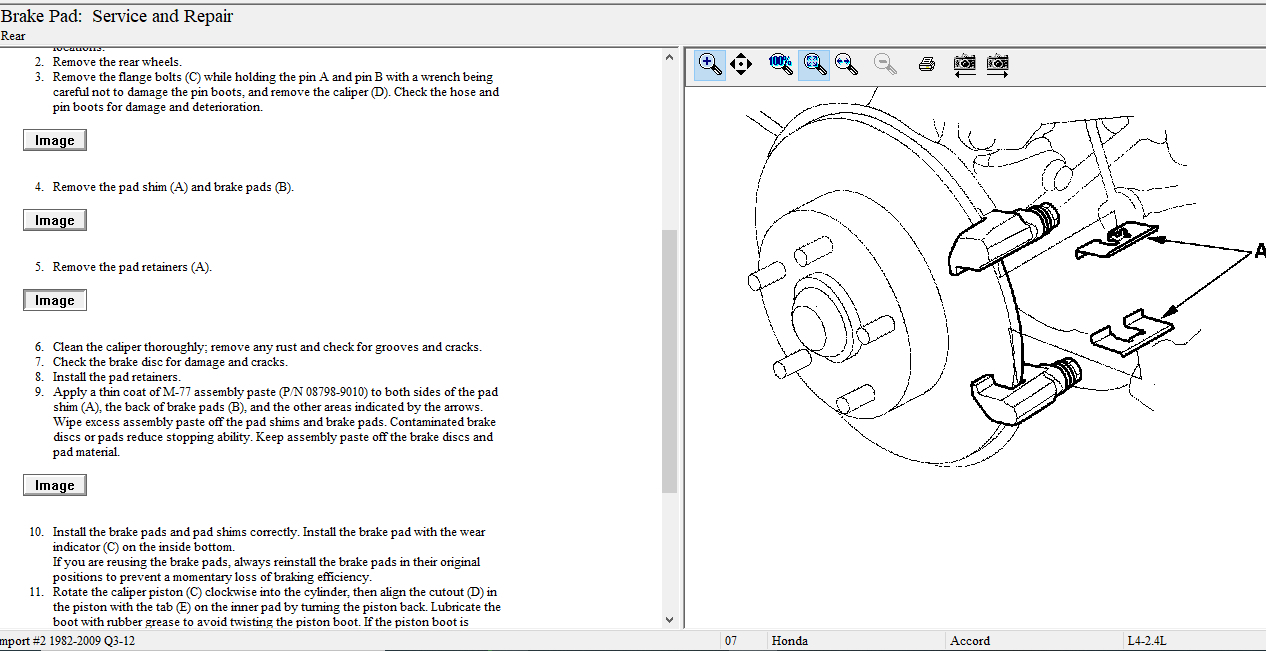Select the zoom in magnifier tool
Image resolution: width=1266 pixels, height=651 pixels.
pos(710,64)
